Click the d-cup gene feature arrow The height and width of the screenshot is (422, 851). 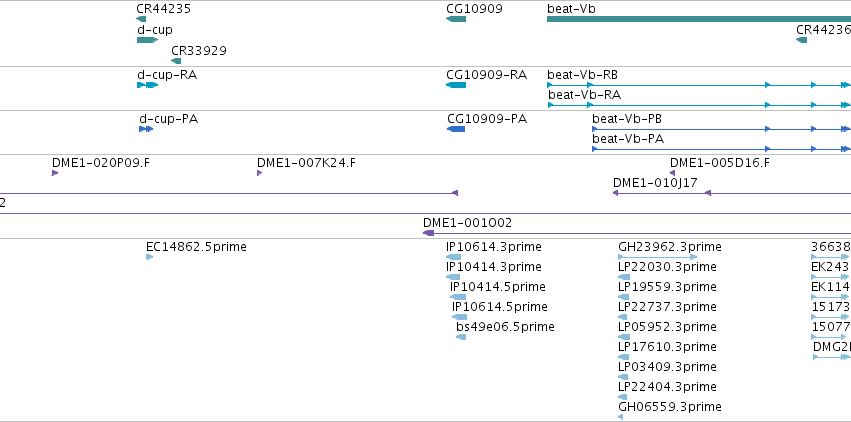pos(147,40)
